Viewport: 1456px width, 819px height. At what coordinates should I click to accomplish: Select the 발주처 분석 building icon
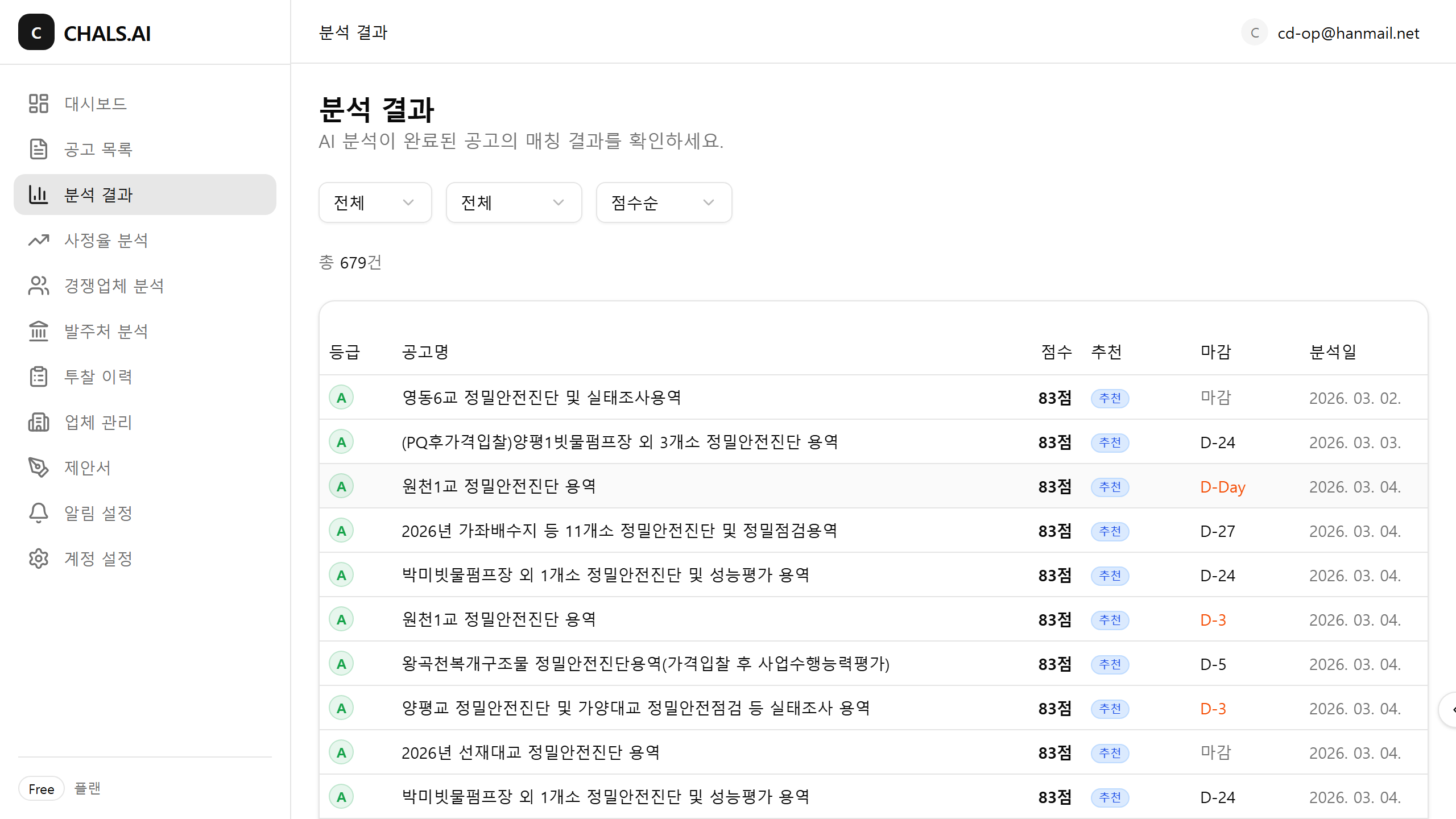point(38,331)
